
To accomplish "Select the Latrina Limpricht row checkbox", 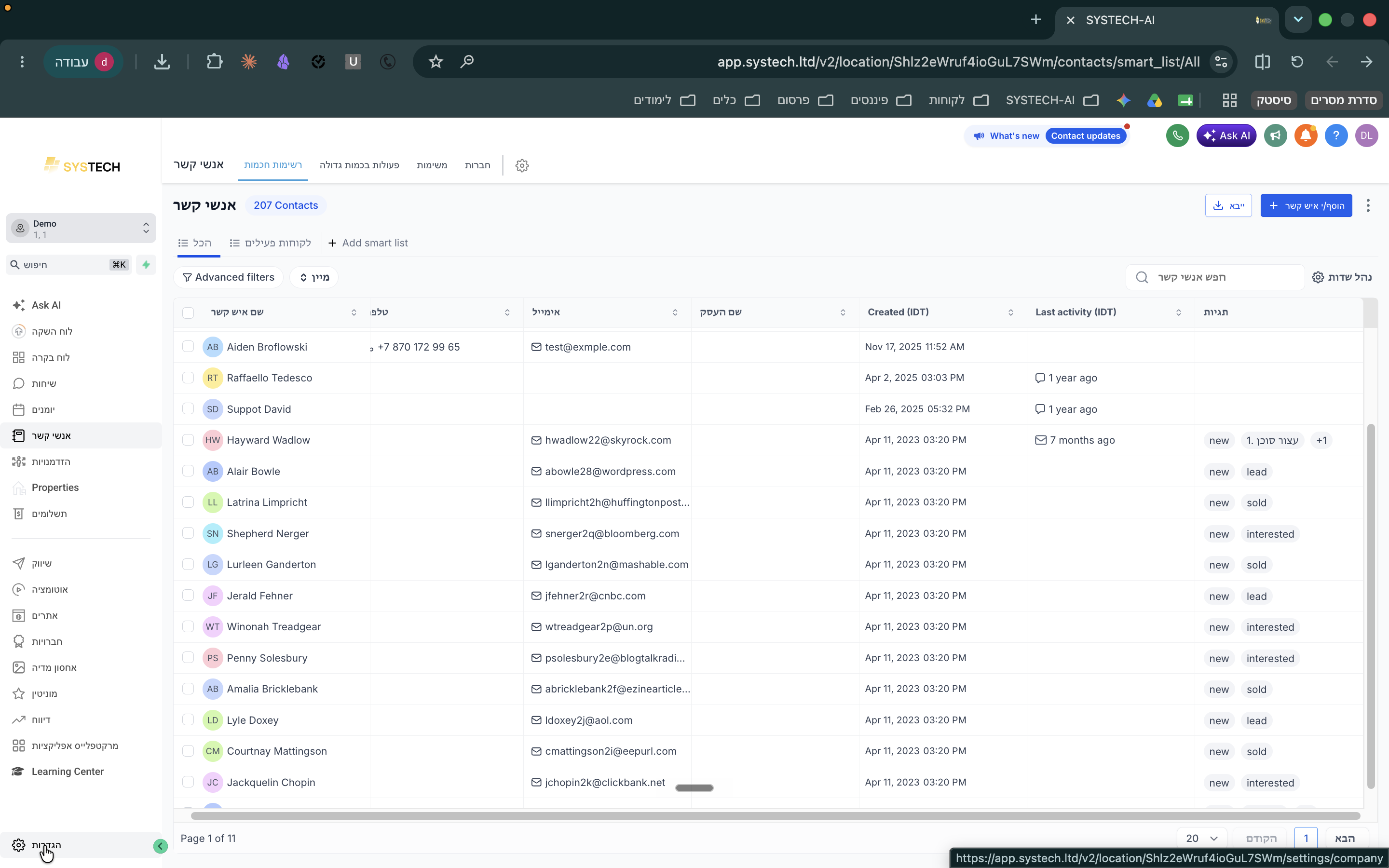I will pyautogui.click(x=188, y=502).
